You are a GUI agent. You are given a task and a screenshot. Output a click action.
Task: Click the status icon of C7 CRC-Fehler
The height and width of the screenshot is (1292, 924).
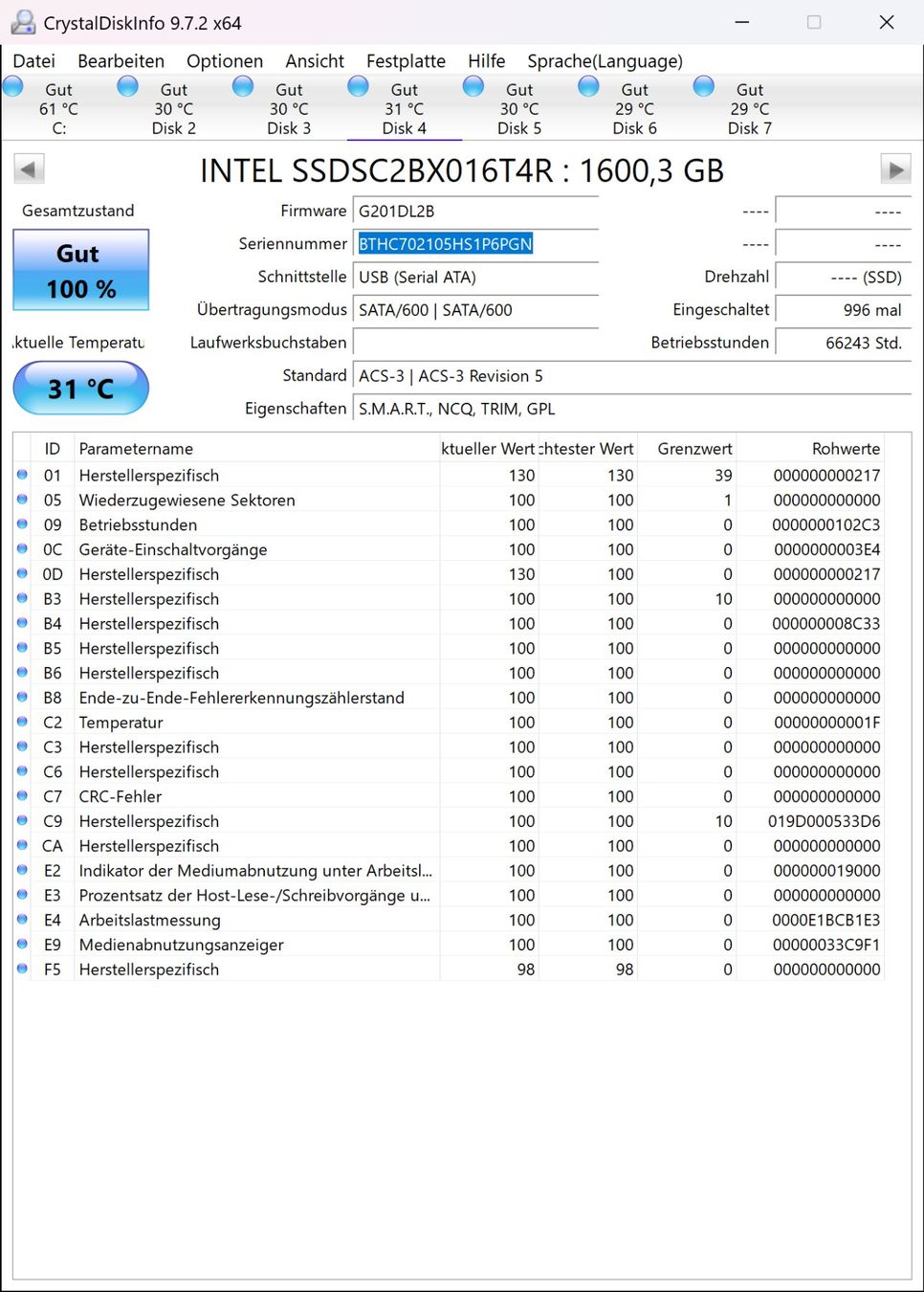point(22,796)
